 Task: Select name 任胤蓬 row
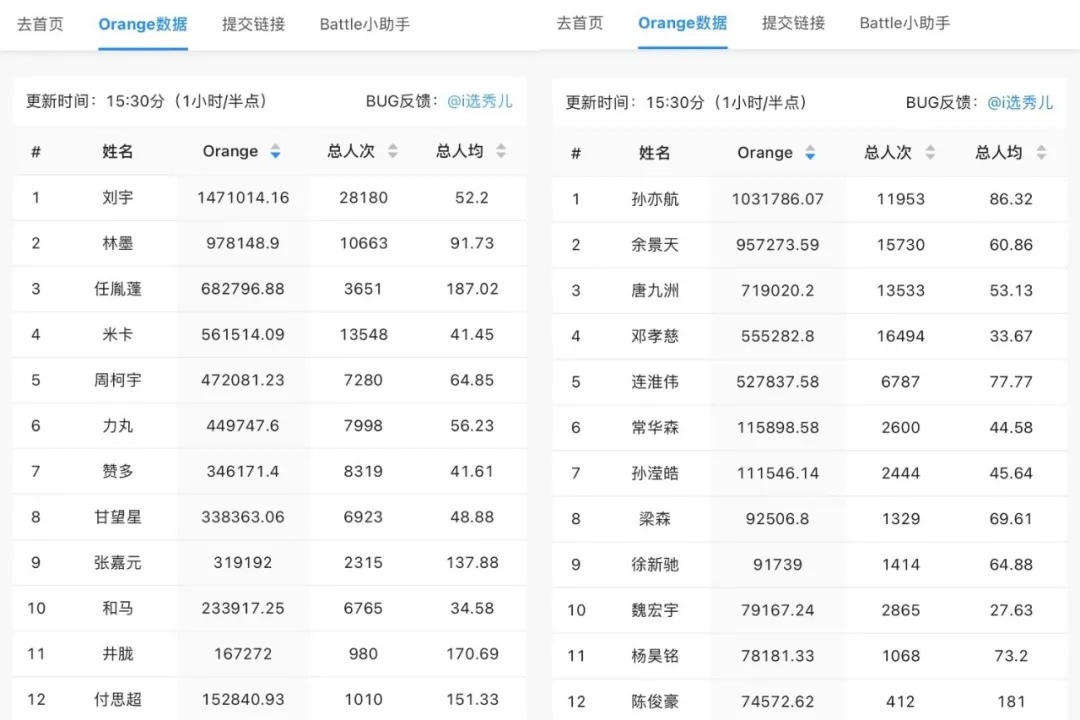tap(118, 289)
